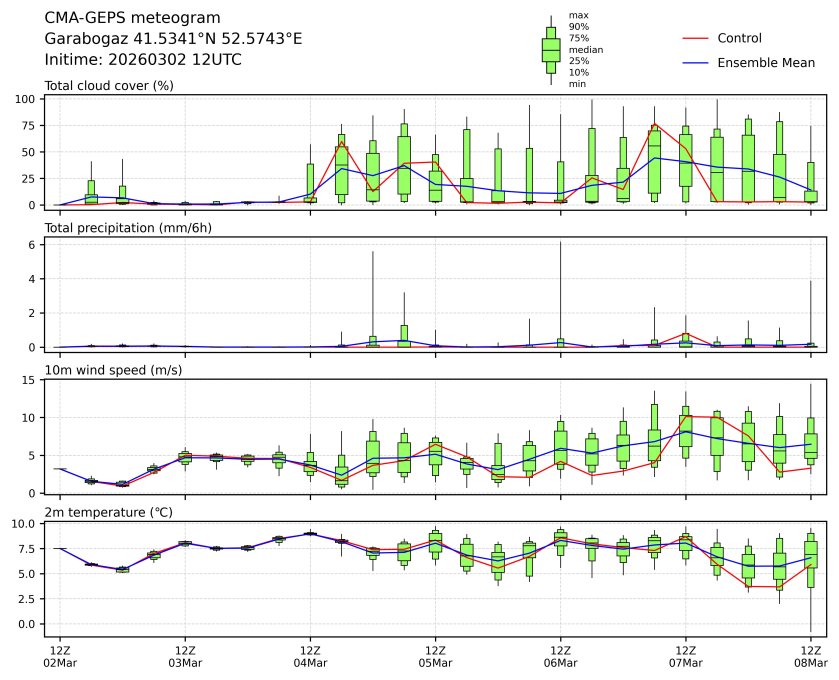Click the 12Z 08Mar time axis label
This screenshot has width=839, height=680.
[x=810, y=656]
